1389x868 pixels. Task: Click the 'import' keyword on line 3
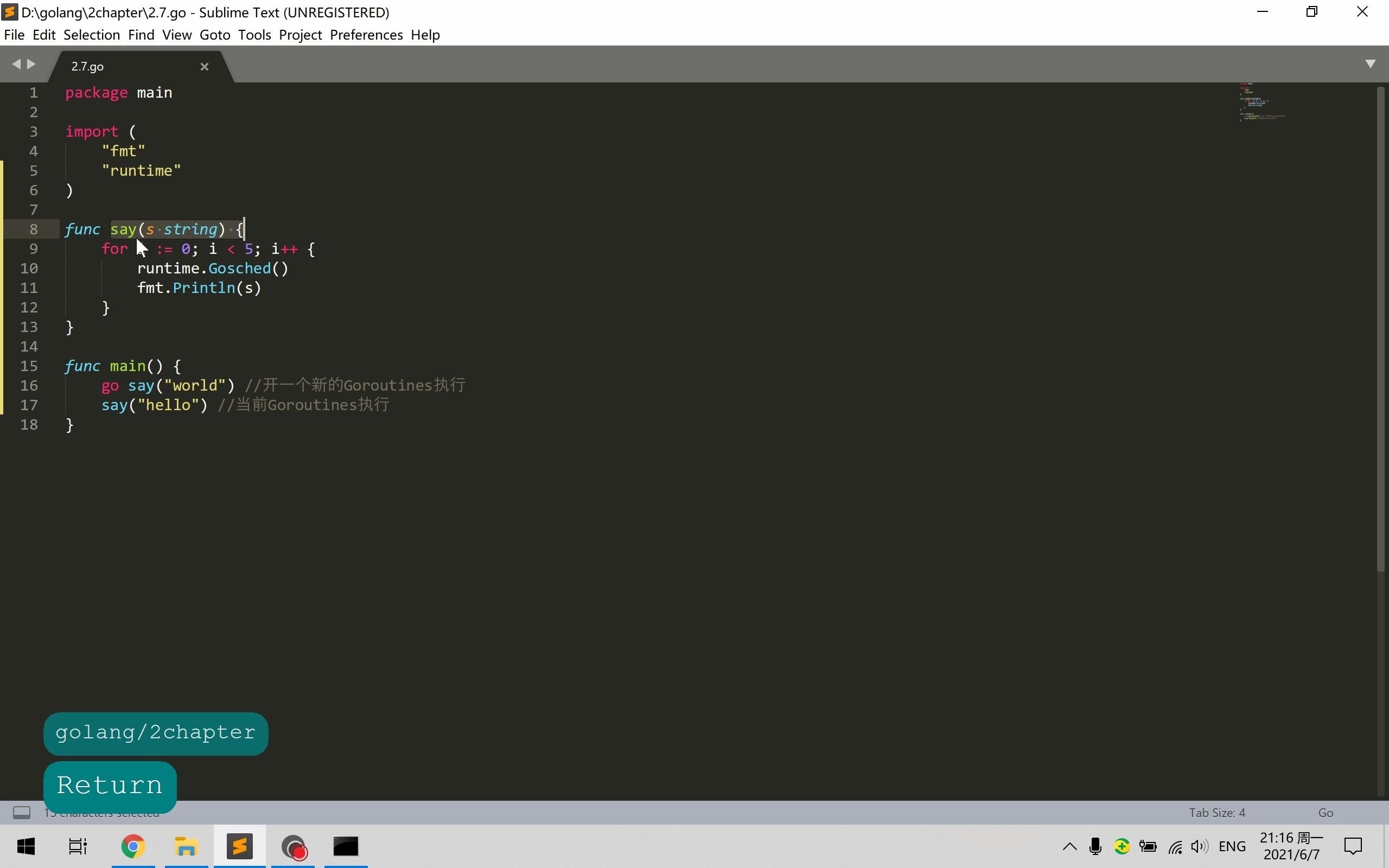point(92,131)
